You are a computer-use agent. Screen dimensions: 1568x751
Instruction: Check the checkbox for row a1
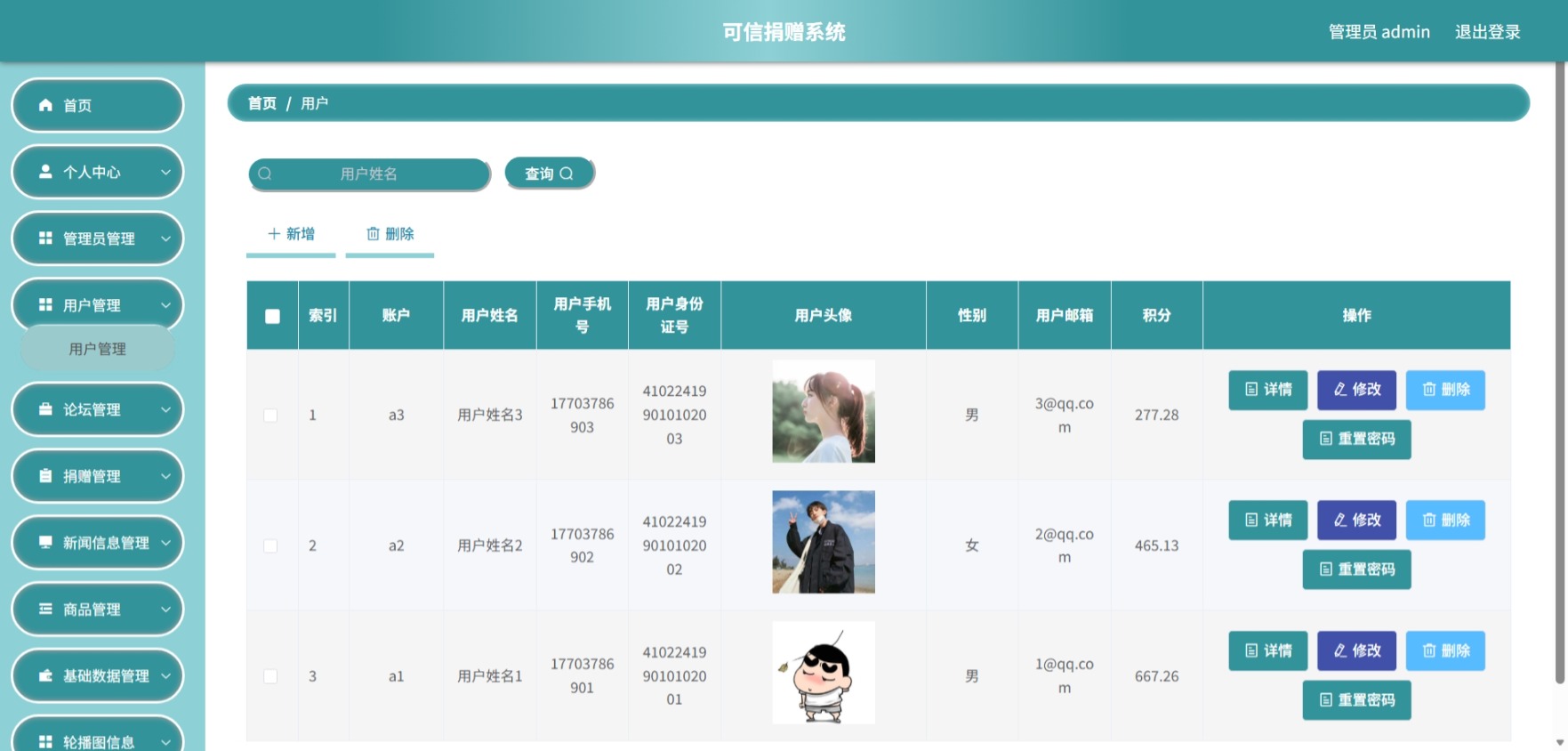(270, 676)
